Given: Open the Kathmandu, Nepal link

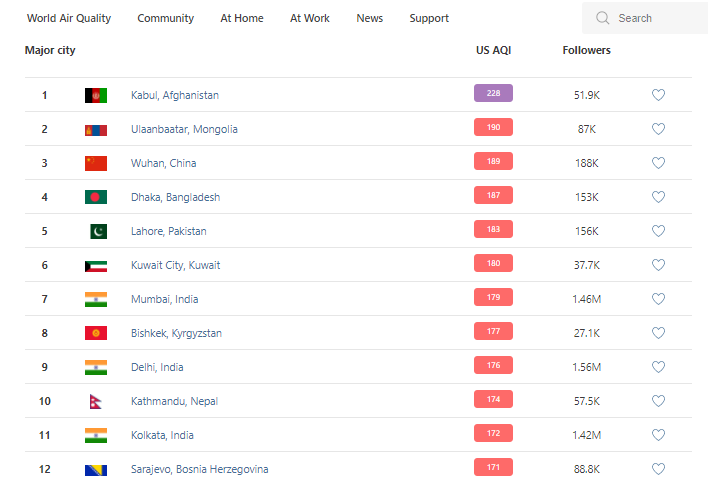Looking at the screenshot, I should click(174, 401).
